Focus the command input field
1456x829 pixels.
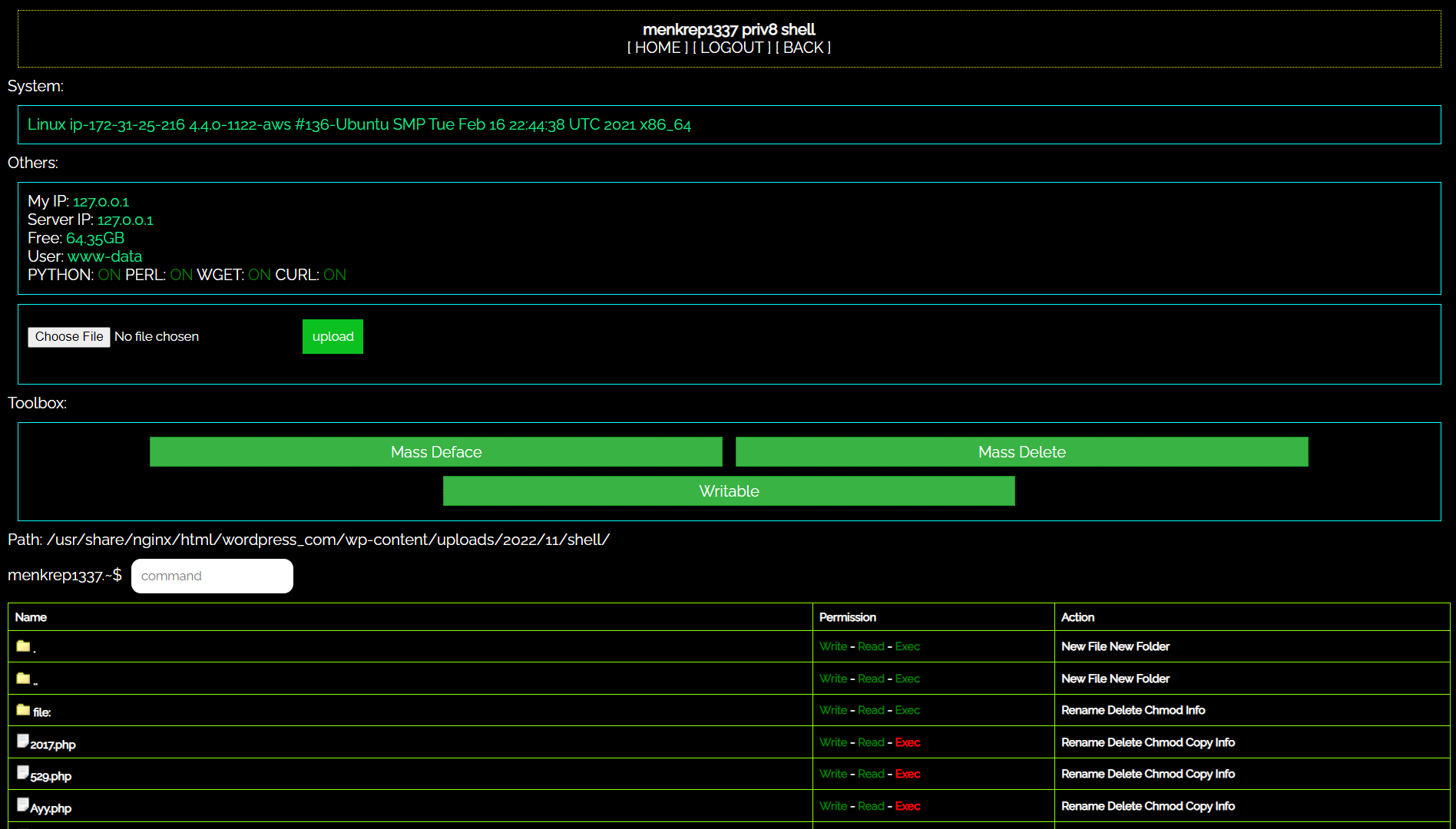[x=212, y=576]
